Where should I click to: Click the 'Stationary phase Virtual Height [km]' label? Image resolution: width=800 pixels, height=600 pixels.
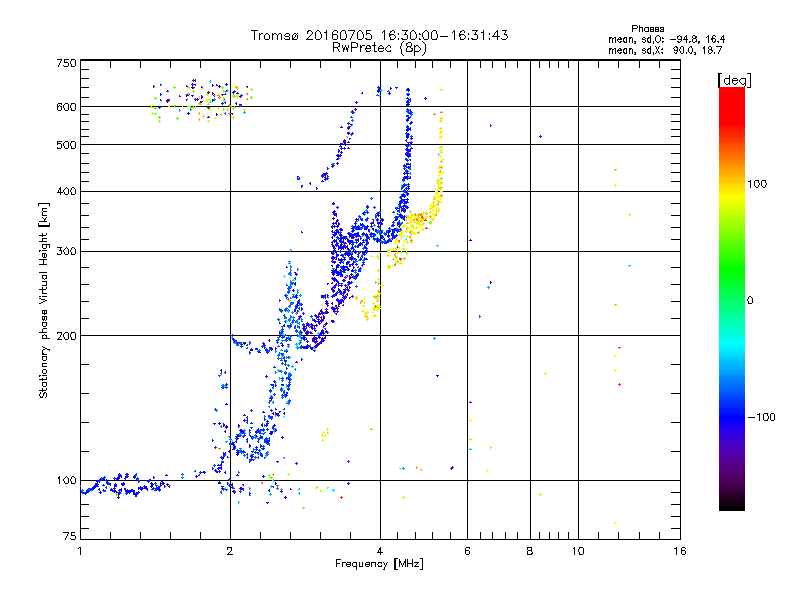43,300
